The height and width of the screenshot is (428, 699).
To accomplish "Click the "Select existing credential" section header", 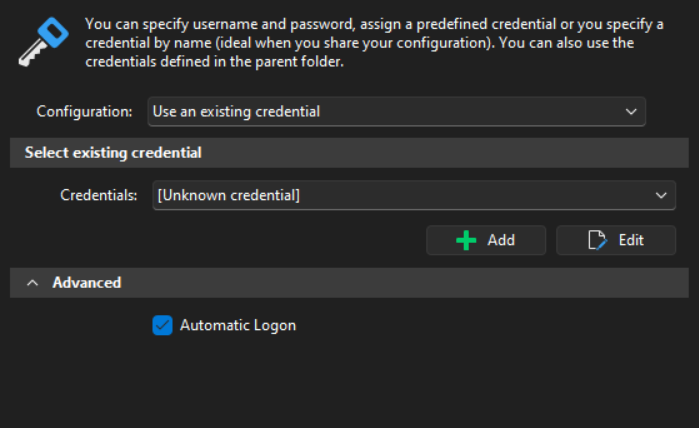I will click(113, 153).
